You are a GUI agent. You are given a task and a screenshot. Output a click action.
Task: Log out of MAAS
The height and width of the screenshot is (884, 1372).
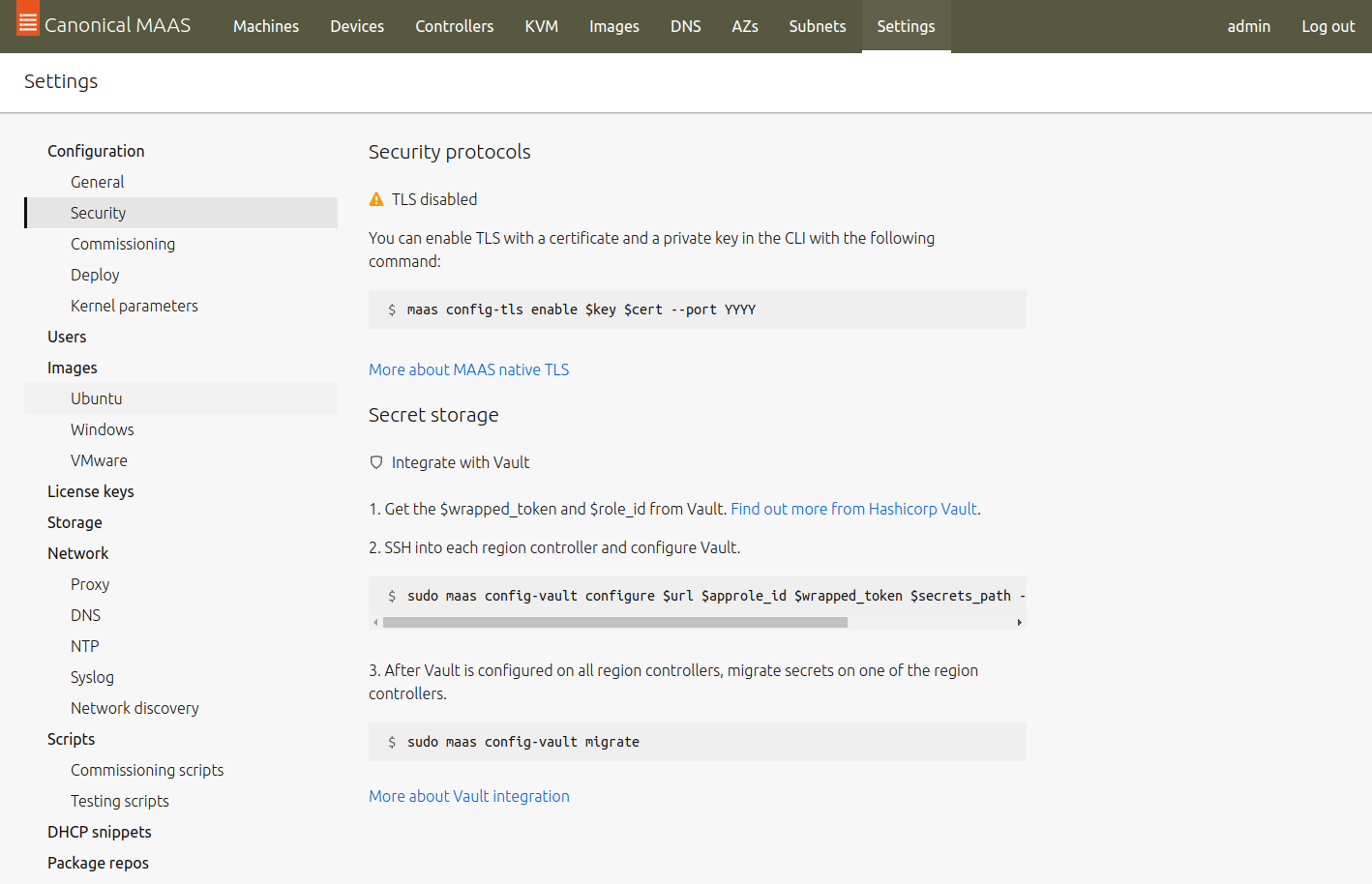pos(1327,26)
